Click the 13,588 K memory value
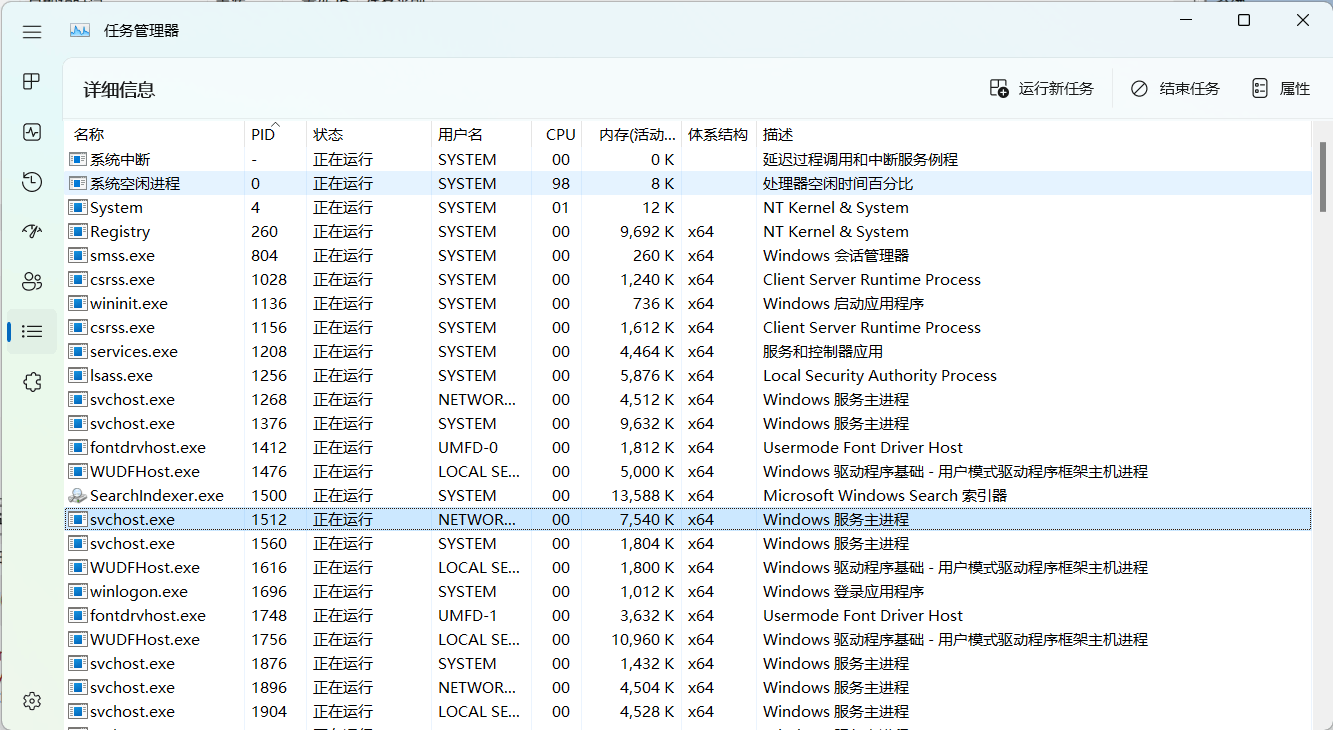The width and height of the screenshot is (1333, 730). click(x=643, y=496)
